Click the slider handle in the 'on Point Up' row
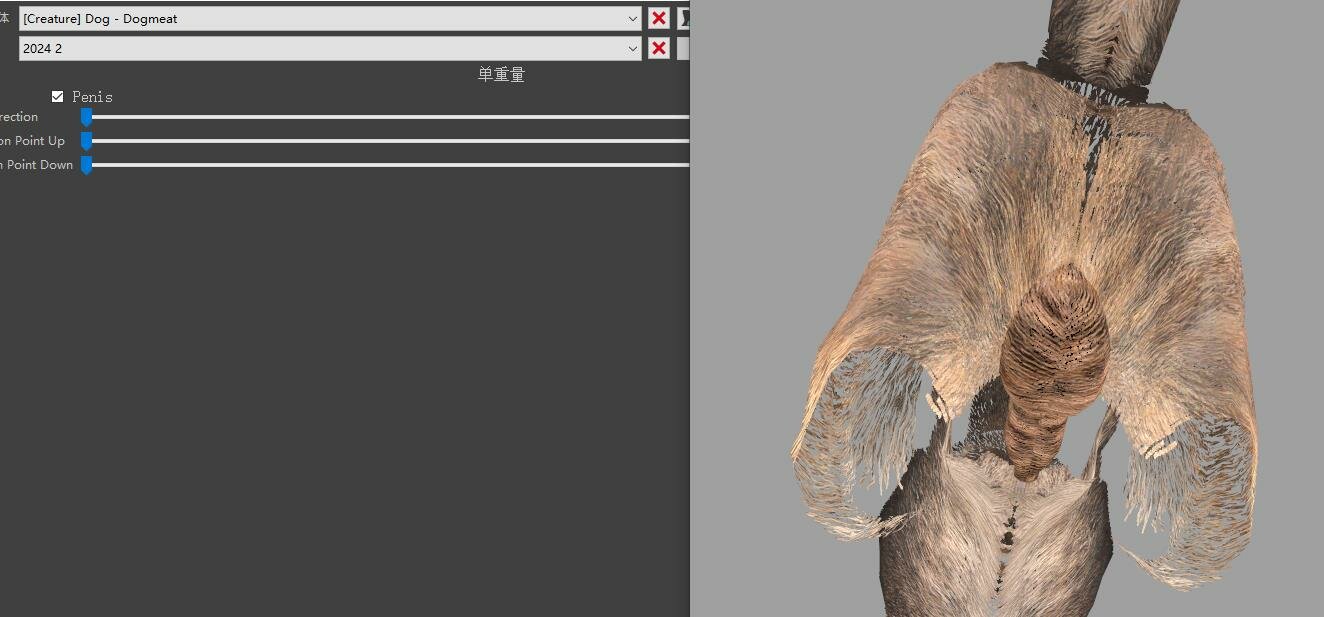Image resolution: width=1324 pixels, height=617 pixels. [86, 141]
